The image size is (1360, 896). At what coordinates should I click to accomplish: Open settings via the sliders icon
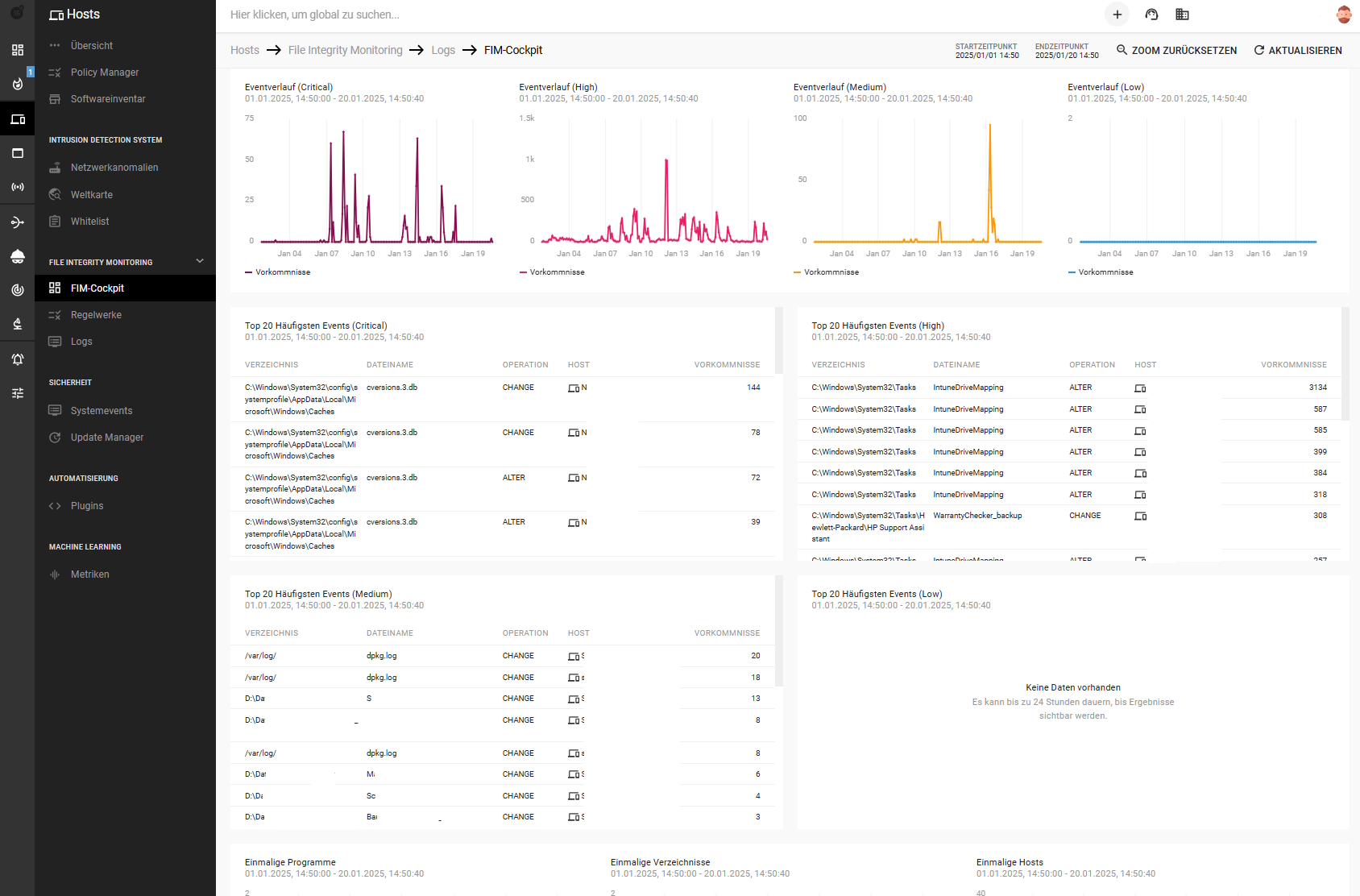[17, 392]
